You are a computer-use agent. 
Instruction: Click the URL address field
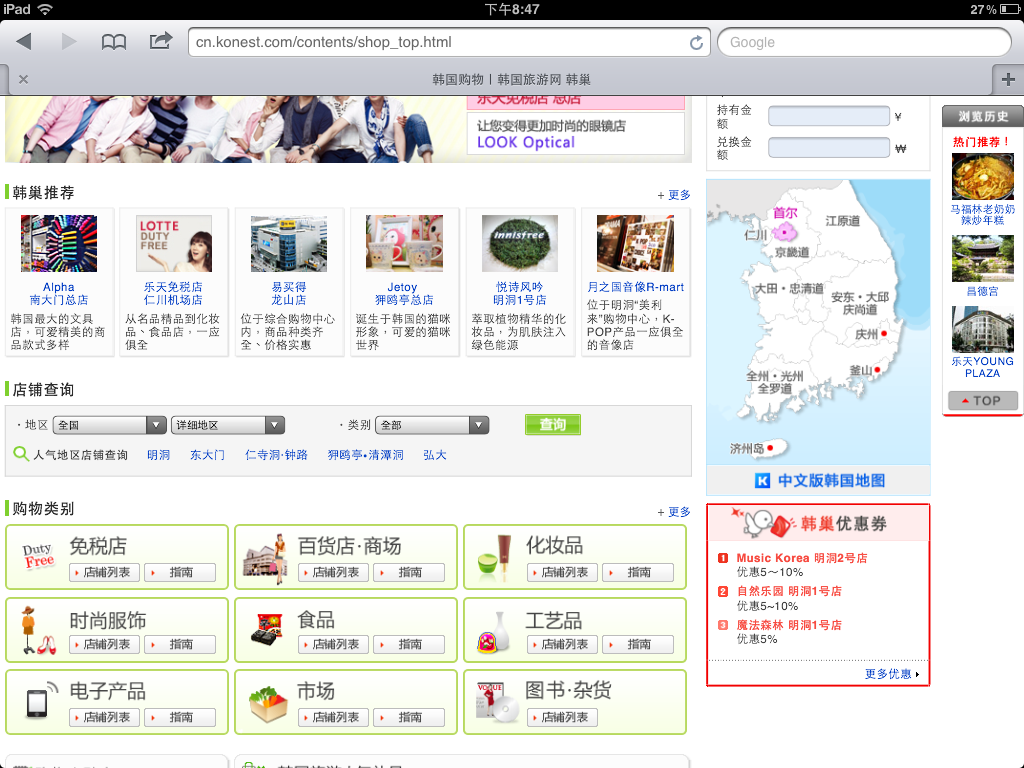[440, 42]
